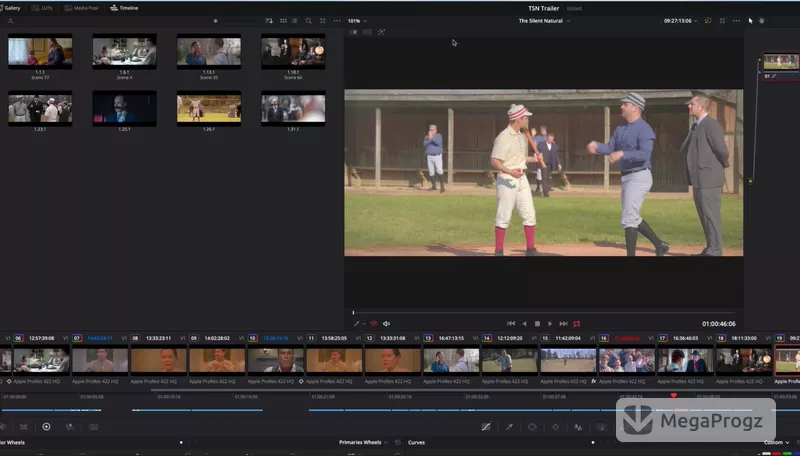Screen dimensions: 800x456
Task: Open the Motion Effects palette icon
Action: tap(93, 427)
